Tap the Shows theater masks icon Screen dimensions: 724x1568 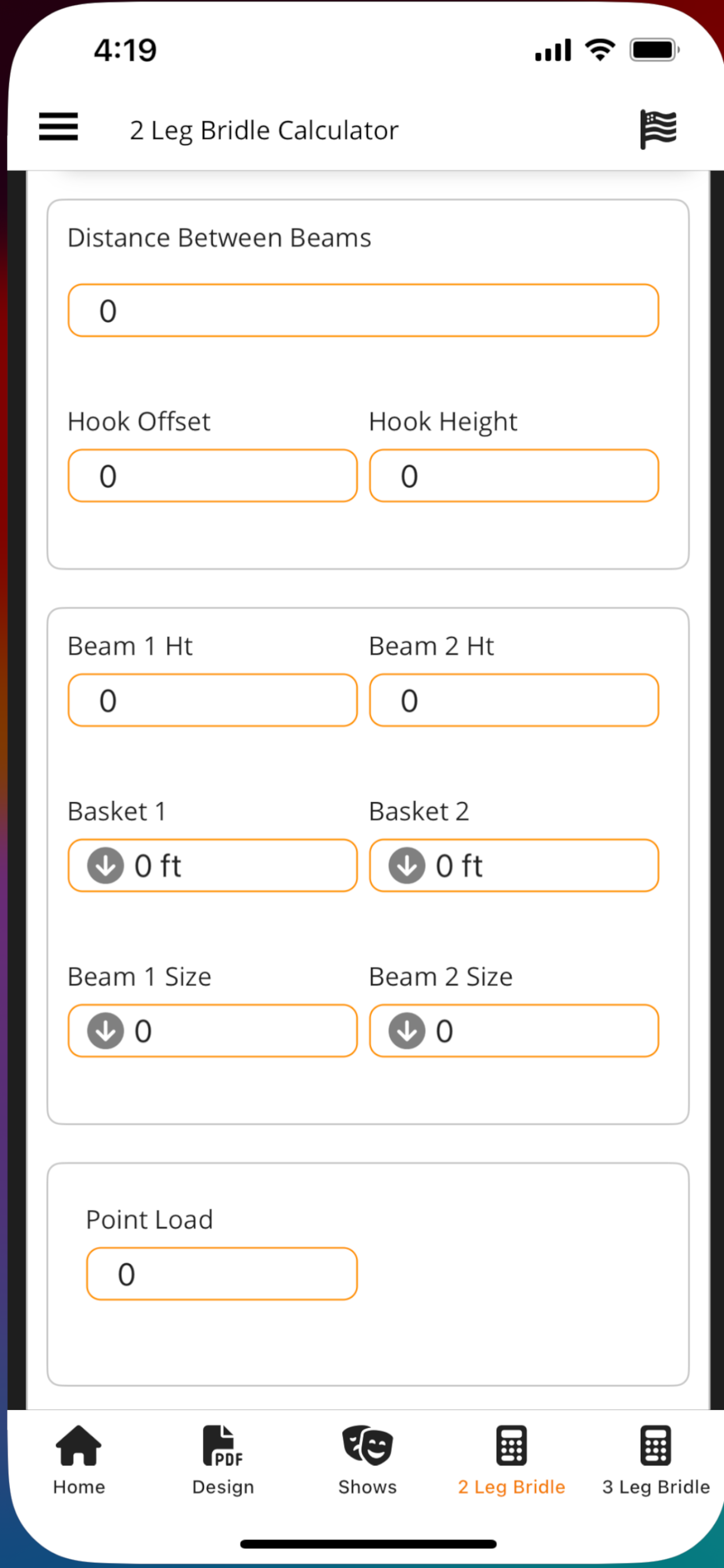(367, 1445)
